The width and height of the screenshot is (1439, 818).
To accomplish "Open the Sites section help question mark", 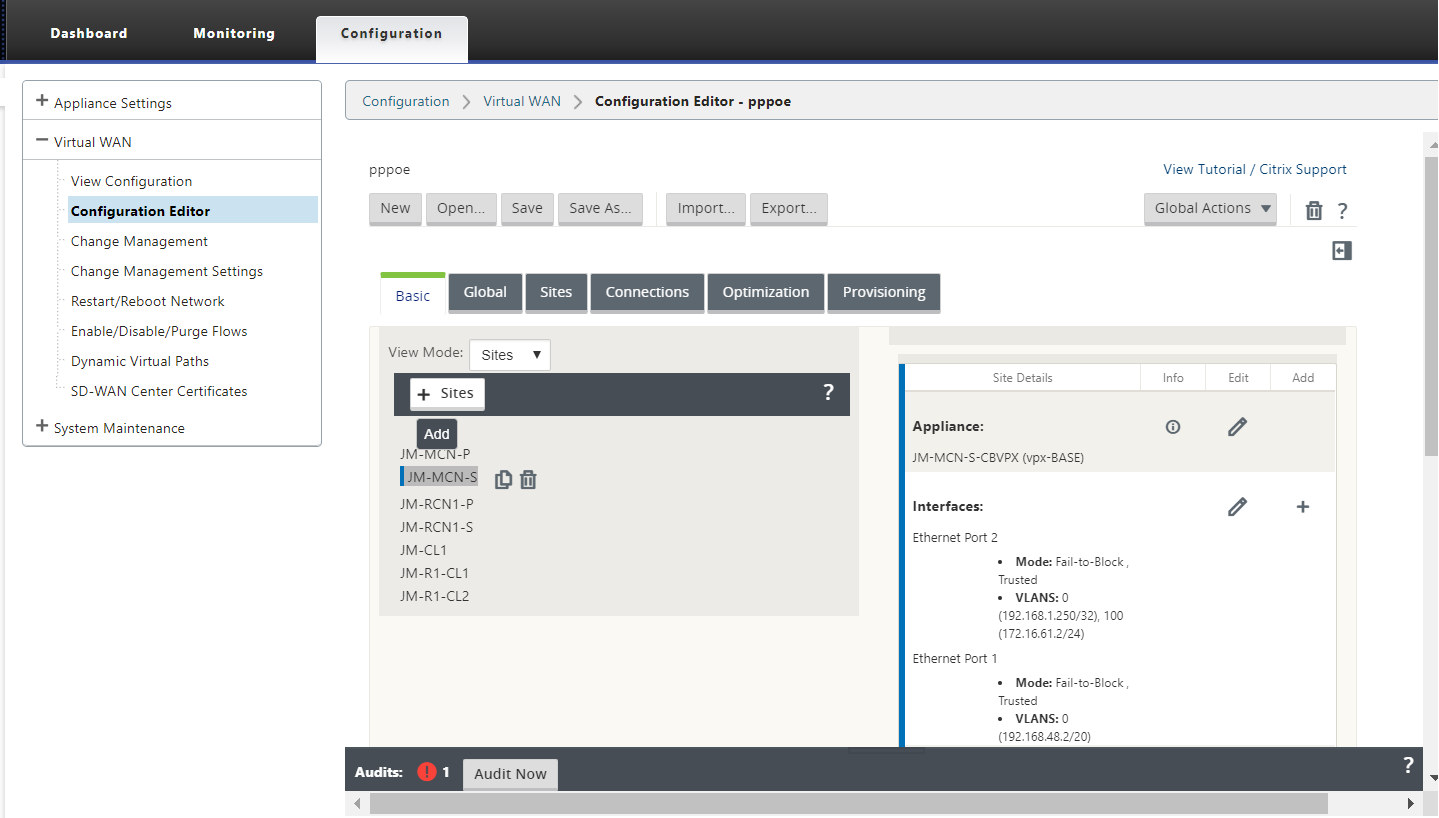I will click(828, 392).
